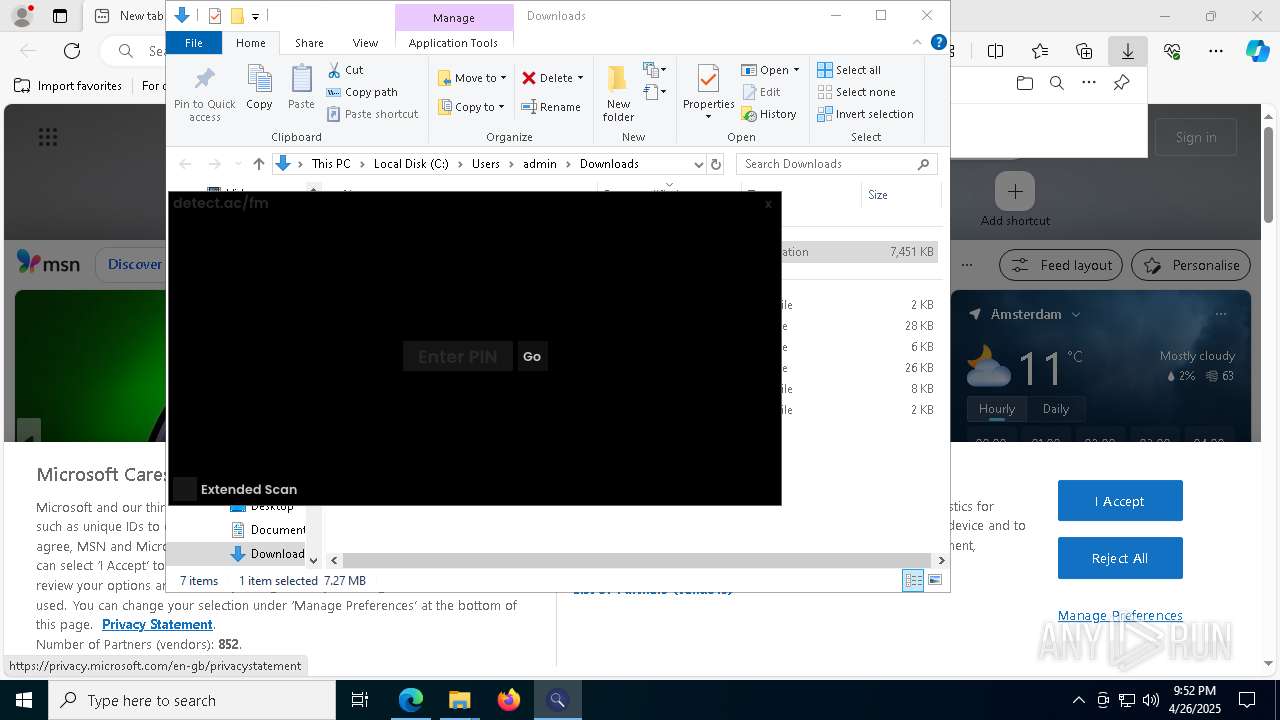The width and height of the screenshot is (1280, 720).
Task: Switch to details view in Explorer status bar
Action: 913,580
